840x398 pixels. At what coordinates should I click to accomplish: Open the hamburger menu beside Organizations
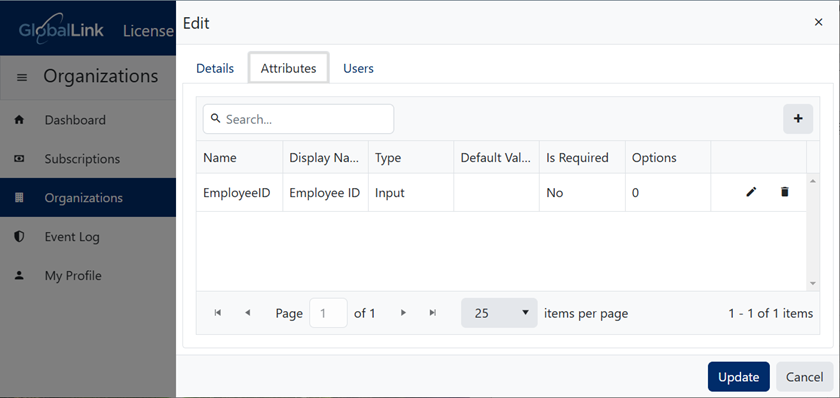tap(22, 78)
